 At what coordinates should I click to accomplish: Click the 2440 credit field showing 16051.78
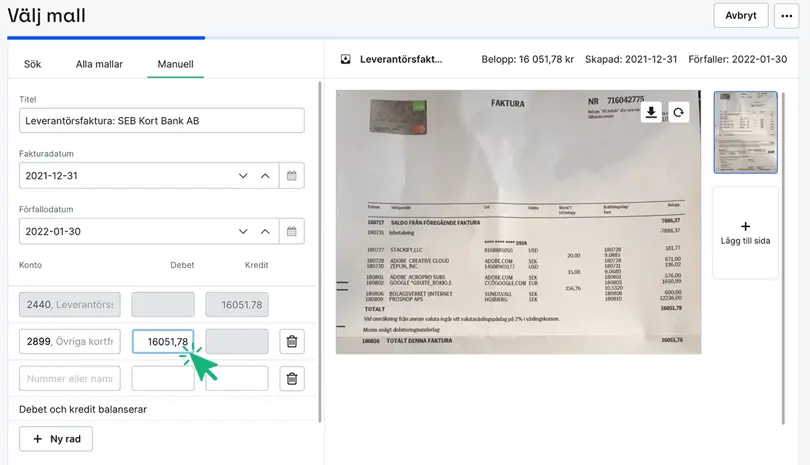[237, 304]
